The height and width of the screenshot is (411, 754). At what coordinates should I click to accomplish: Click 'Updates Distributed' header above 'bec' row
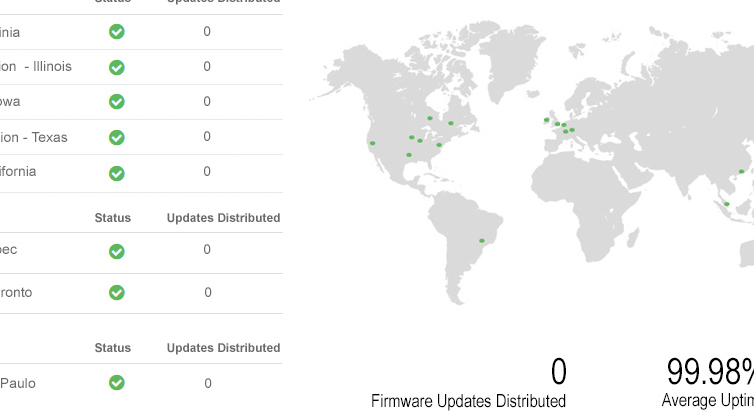[x=224, y=218]
